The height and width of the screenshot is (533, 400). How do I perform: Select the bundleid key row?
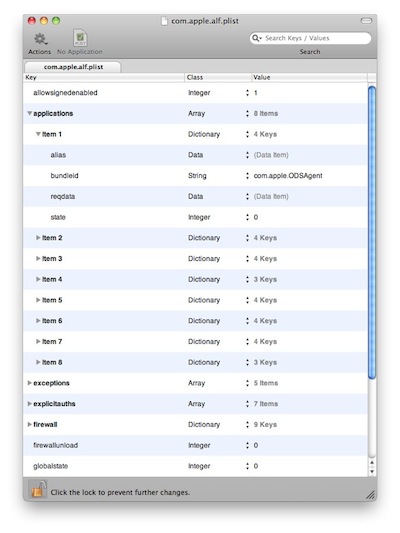coord(195,176)
